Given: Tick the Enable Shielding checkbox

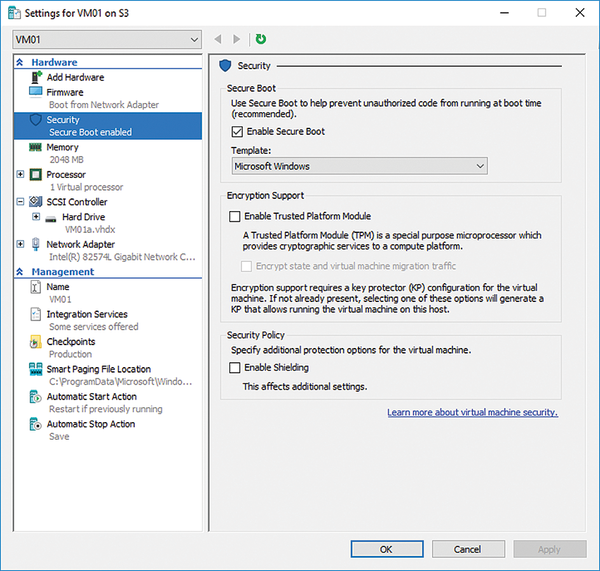Looking at the screenshot, I should click(x=236, y=368).
